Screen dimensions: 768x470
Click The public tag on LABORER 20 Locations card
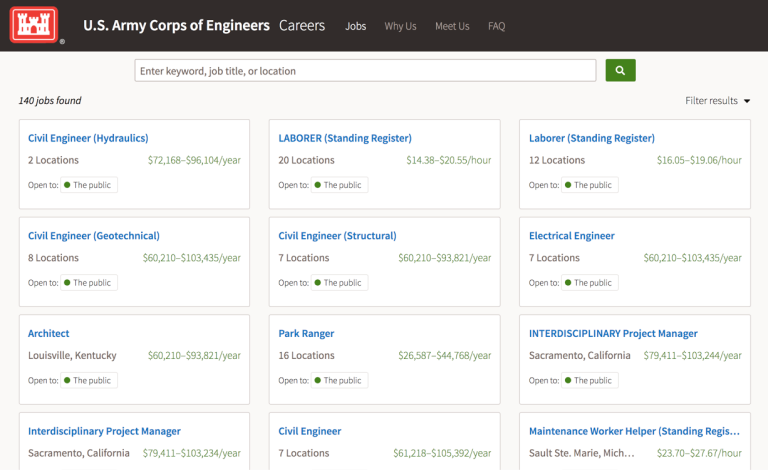tap(339, 185)
